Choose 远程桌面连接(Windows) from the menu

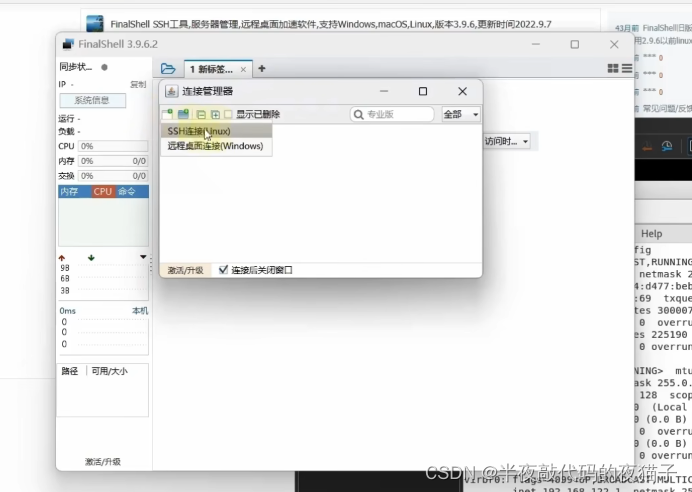click(216, 146)
